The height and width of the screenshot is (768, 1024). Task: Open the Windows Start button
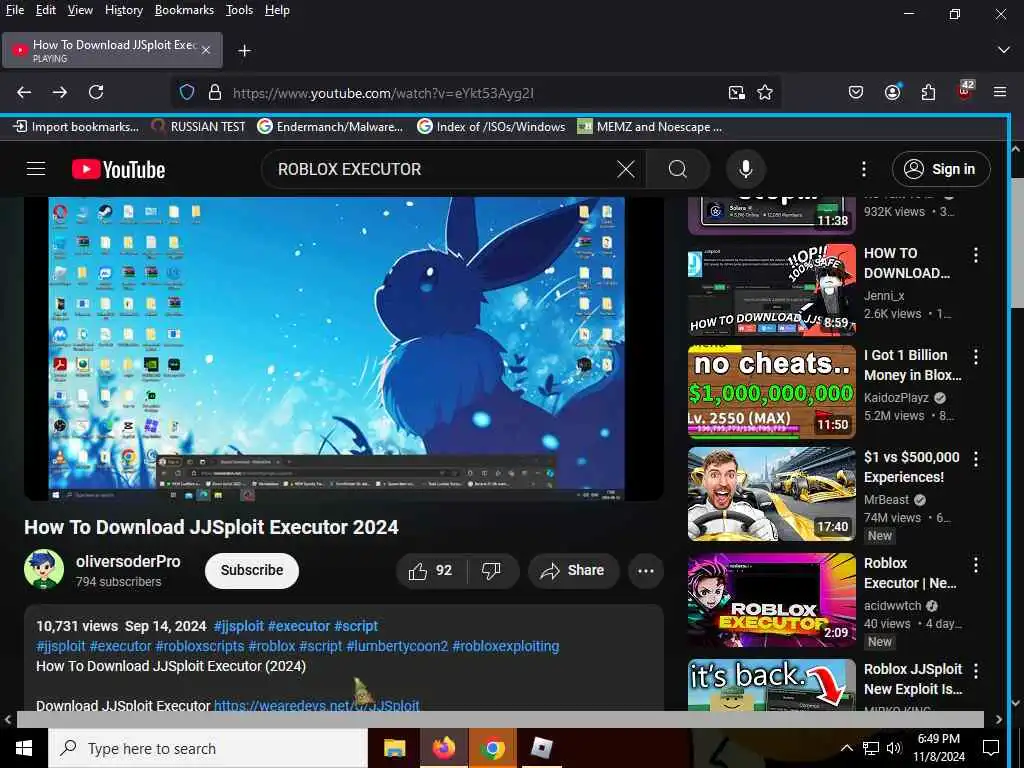(x=24, y=748)
